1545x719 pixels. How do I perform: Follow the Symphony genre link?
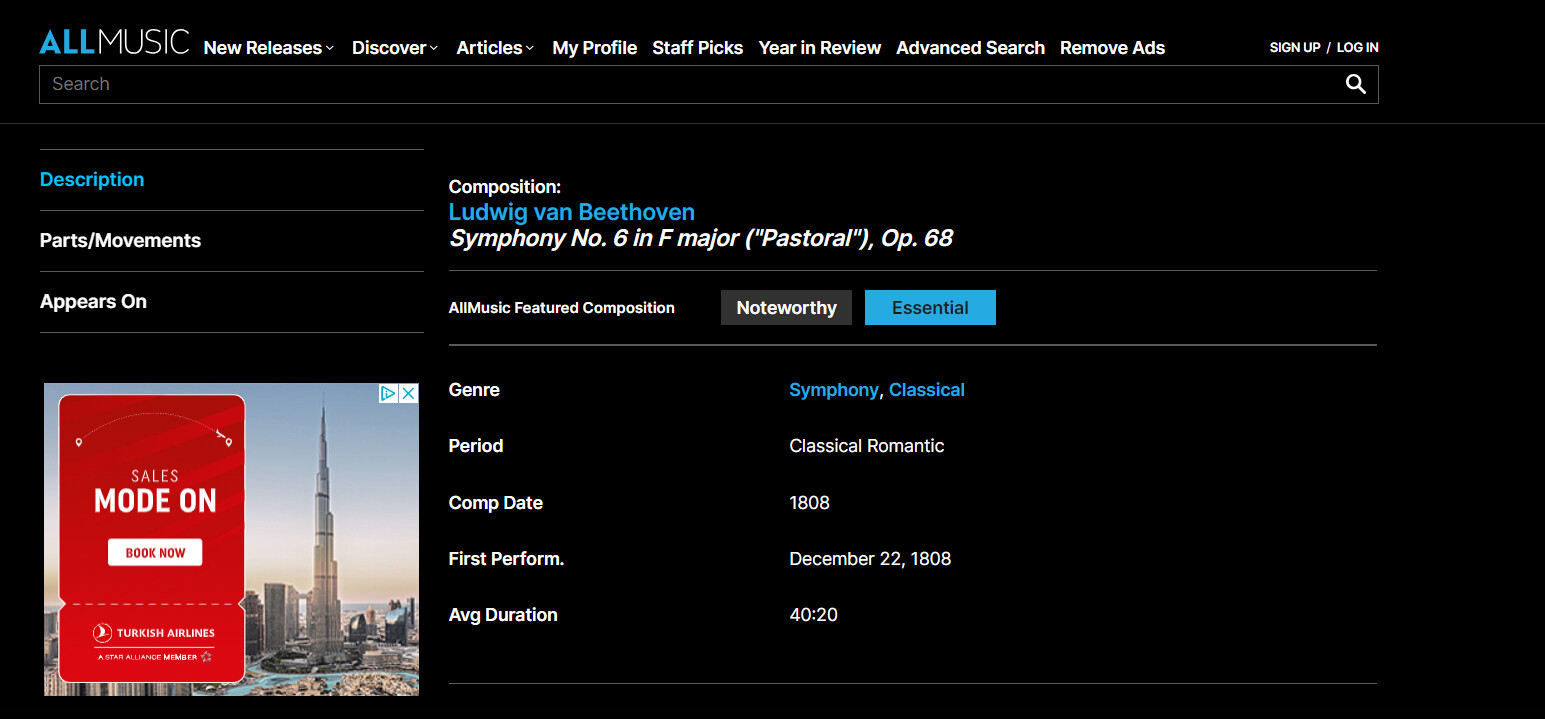pyautogui.click(x=833, y=390)
